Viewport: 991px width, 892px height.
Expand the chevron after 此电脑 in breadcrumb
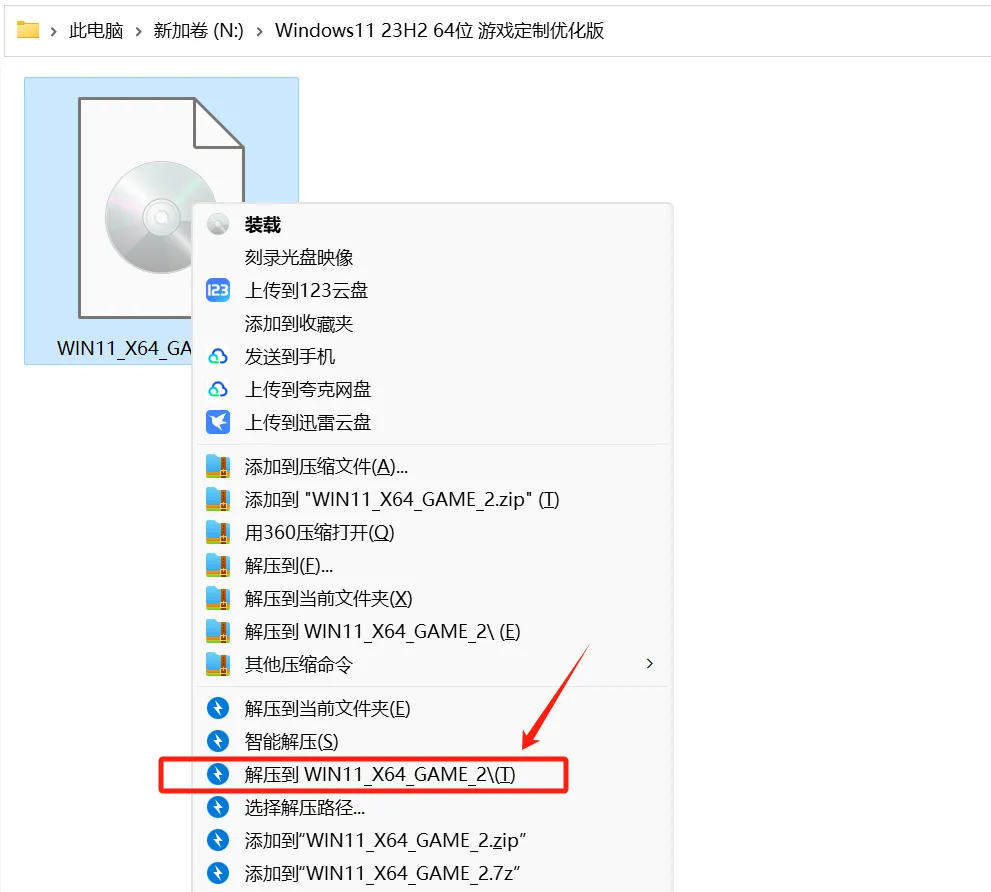138,31
